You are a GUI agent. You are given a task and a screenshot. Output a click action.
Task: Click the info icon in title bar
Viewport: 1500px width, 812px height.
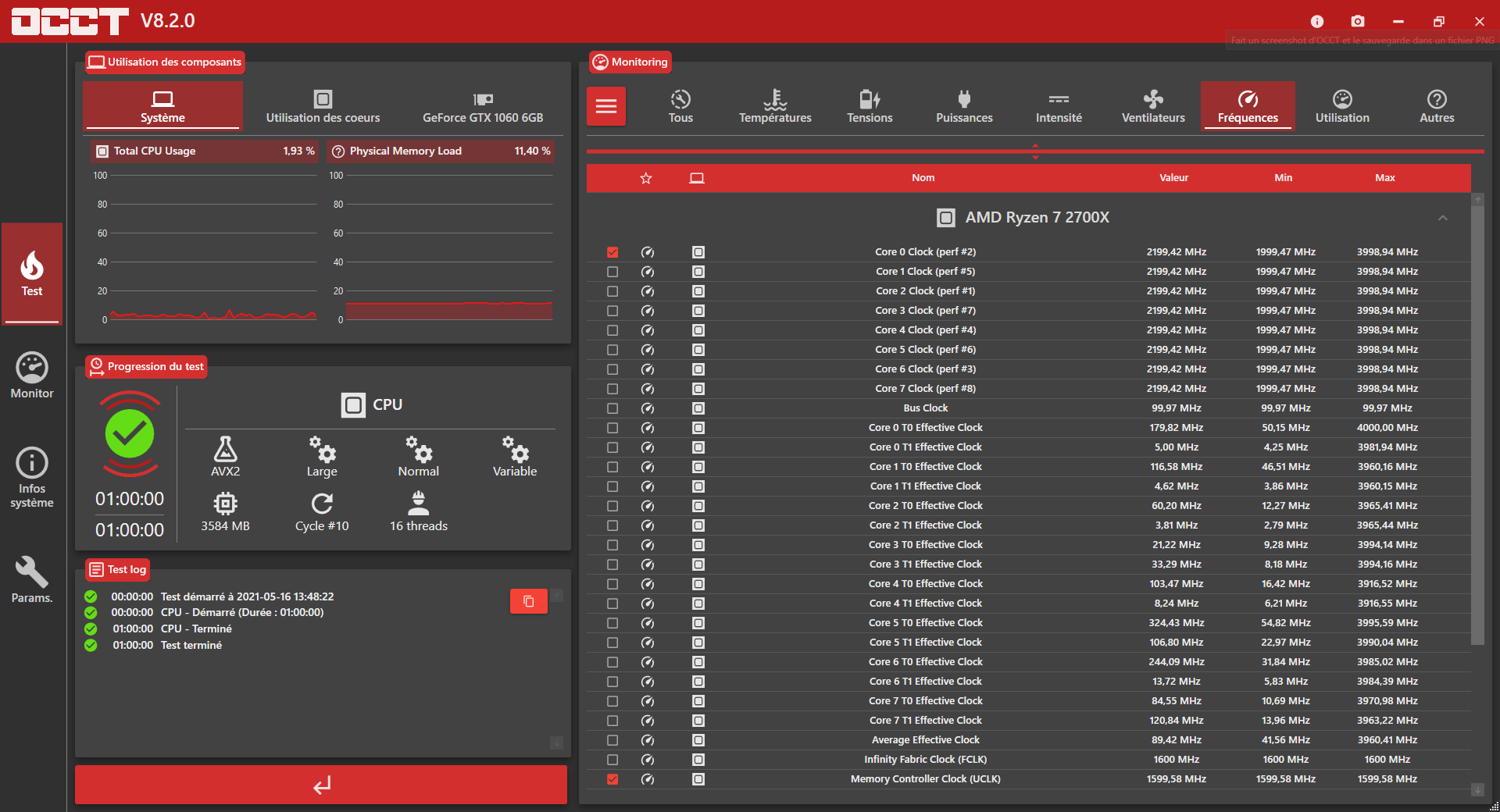pyautogui.click(x=1317, y=21)
